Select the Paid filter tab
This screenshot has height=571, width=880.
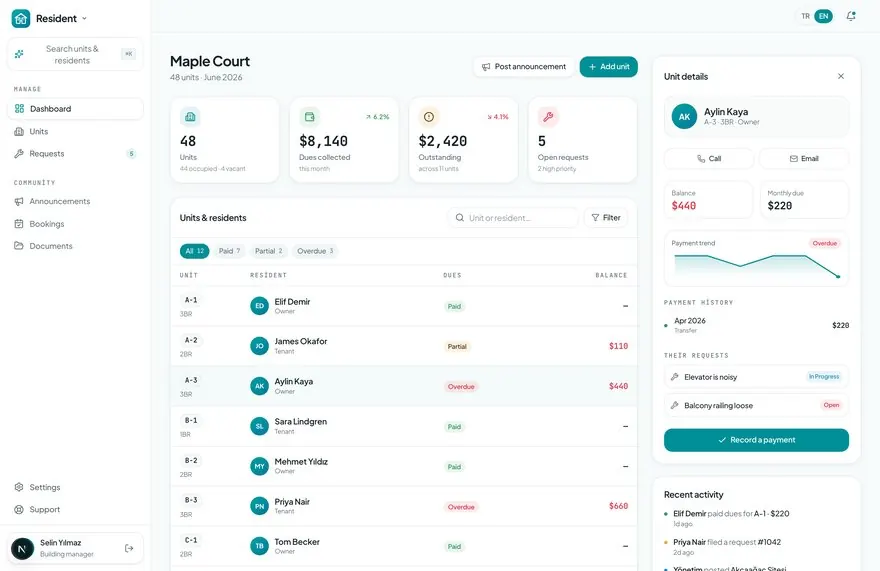(229, 251)
